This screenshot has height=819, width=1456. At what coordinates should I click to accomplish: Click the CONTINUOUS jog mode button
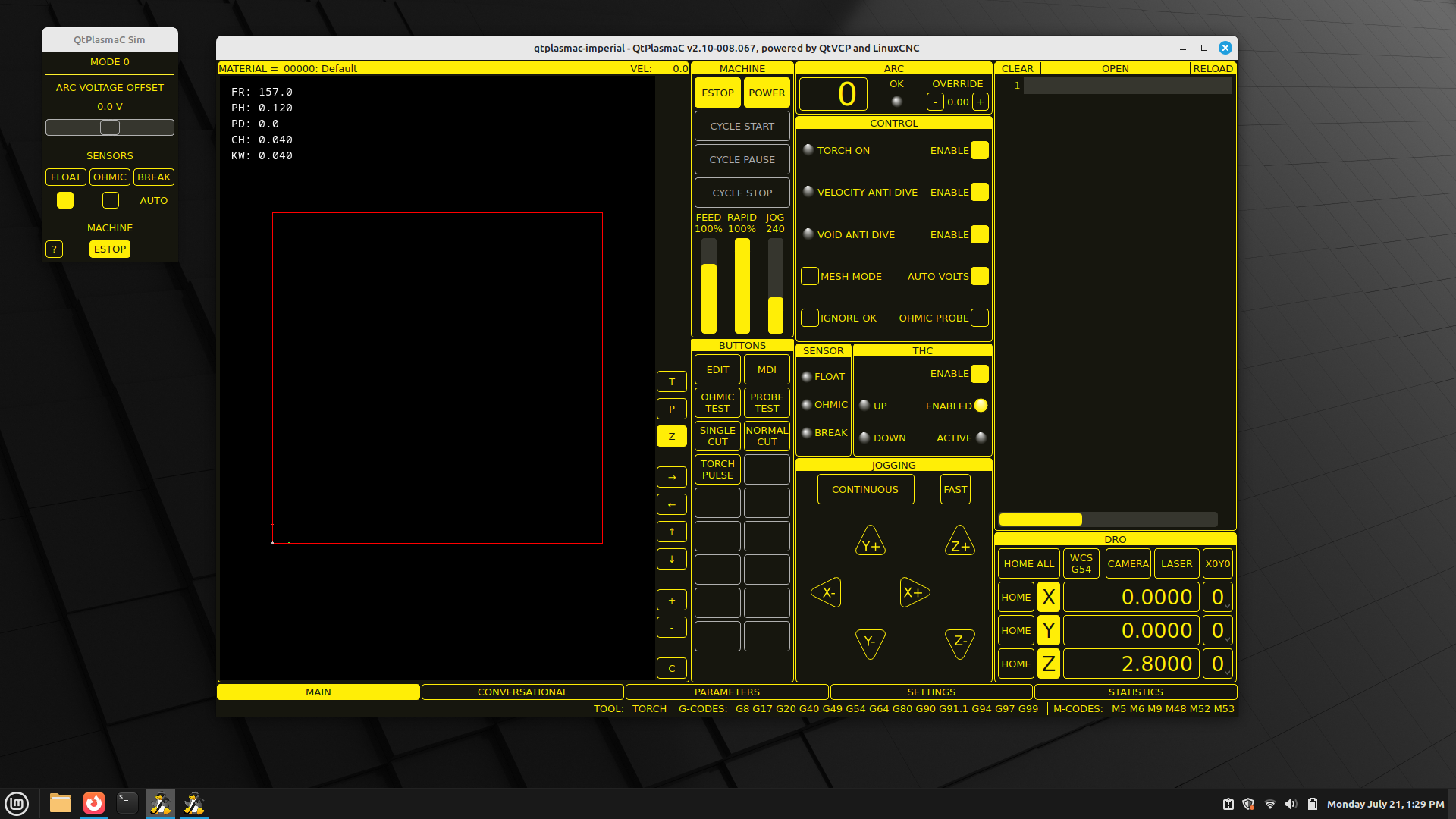865,489
